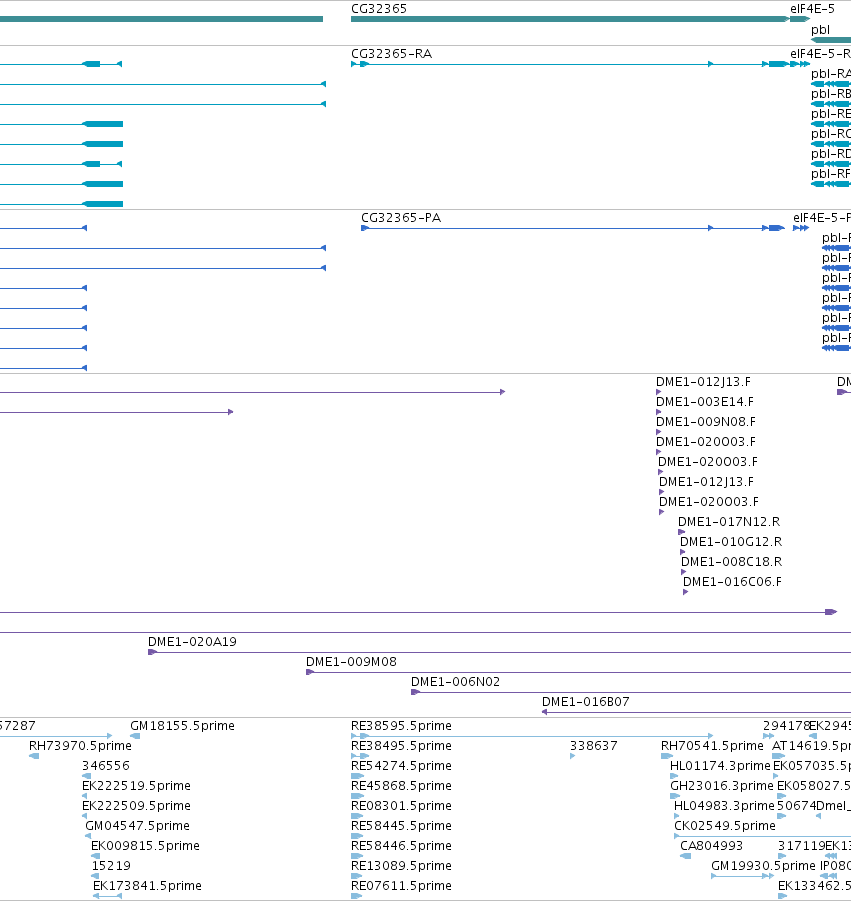851x901 pixels.
Task: Open the GH23016.3prime EST label
Action: click(722, 786)
